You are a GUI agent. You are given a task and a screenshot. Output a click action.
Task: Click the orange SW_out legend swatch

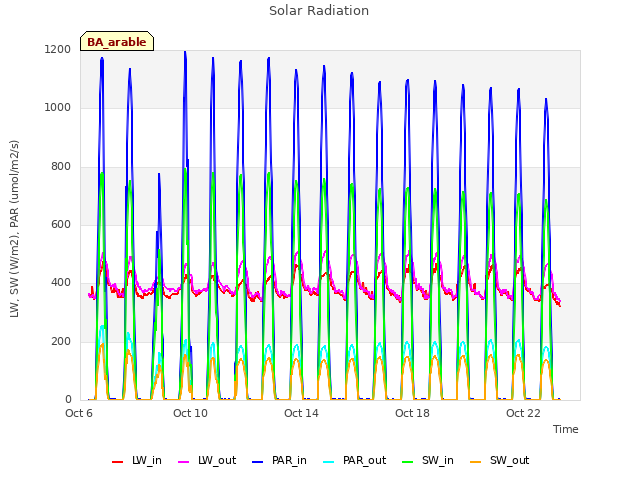coord(476,462)
